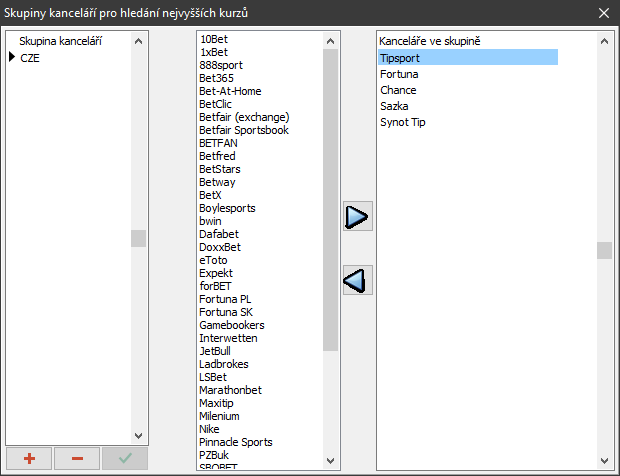Select Synot Tip in the group list
Image resolution: width=620 pixels, height=476 pixels.
[403, 122]
